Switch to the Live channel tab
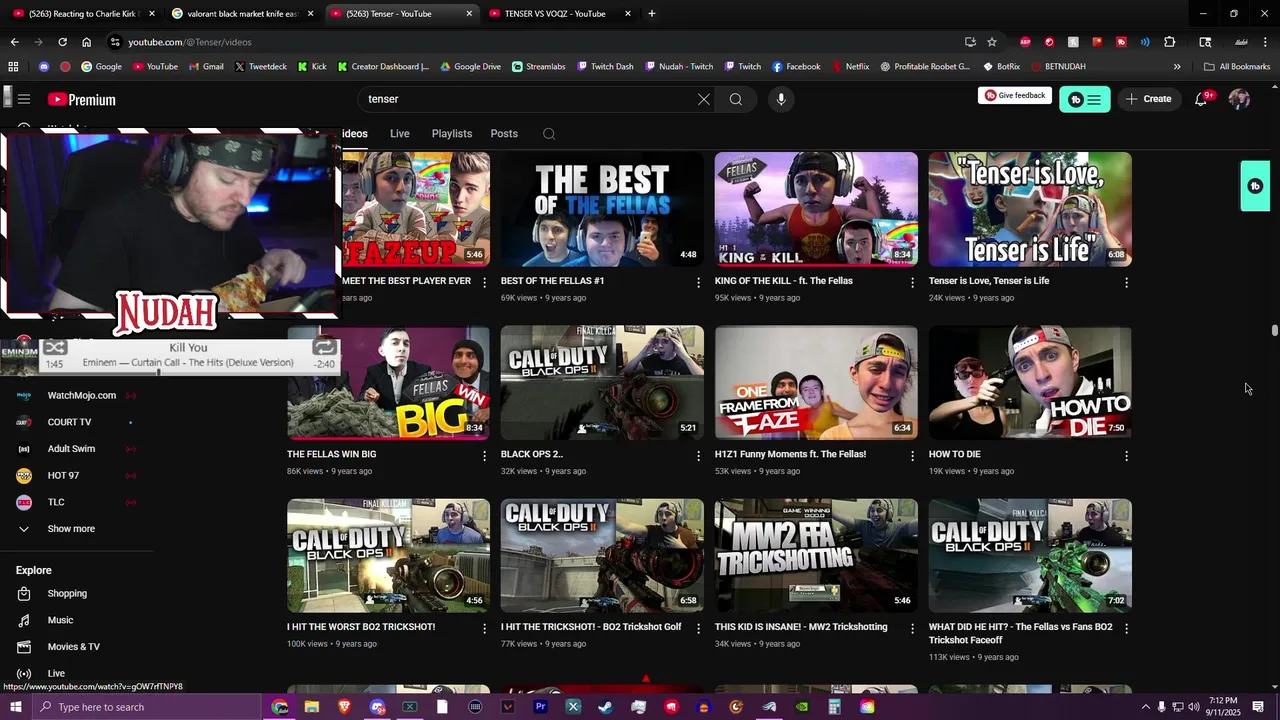Image resolution: width=1280 pixels, height=720 pixels. pos(400,134)
